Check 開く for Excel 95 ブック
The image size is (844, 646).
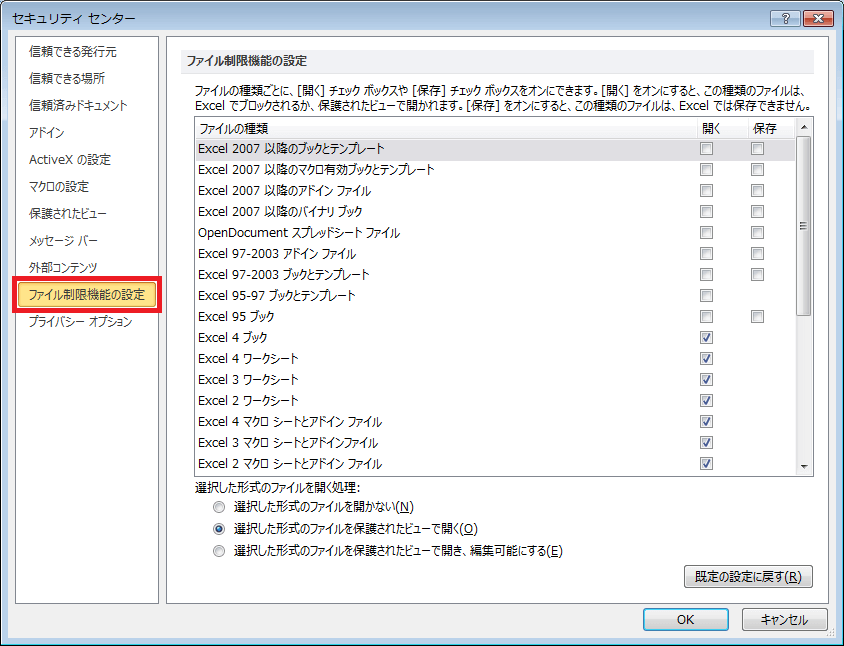pyautogui.click(x=706, y=317)
